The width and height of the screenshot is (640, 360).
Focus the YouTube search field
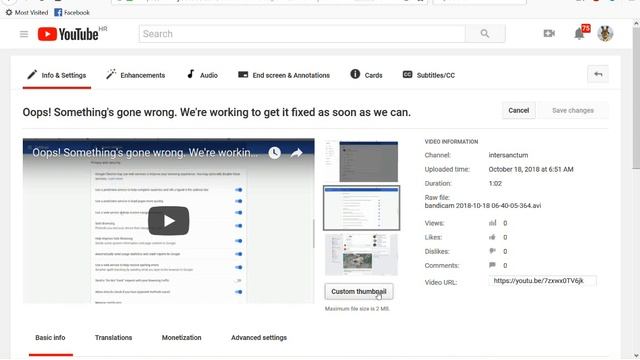(302, 34)
